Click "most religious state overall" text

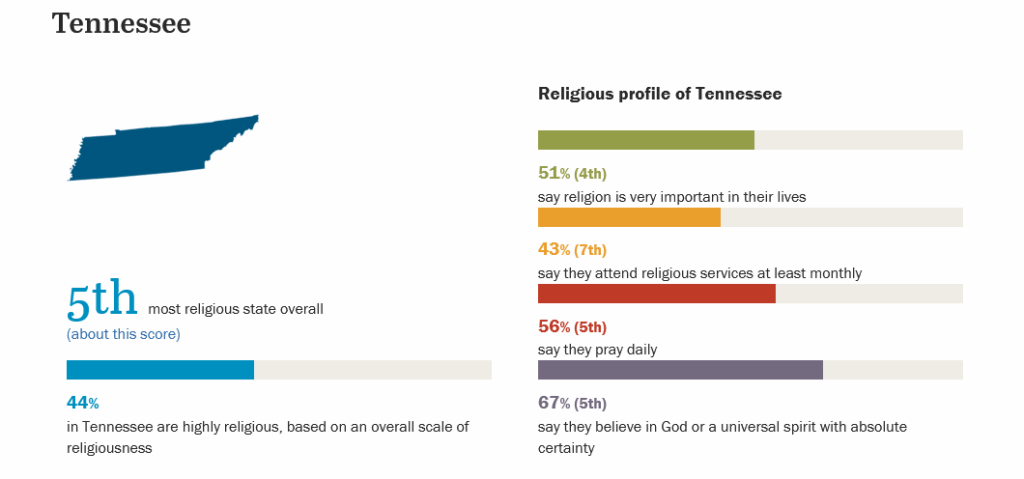pyautogui.click(x=236, y=309)
